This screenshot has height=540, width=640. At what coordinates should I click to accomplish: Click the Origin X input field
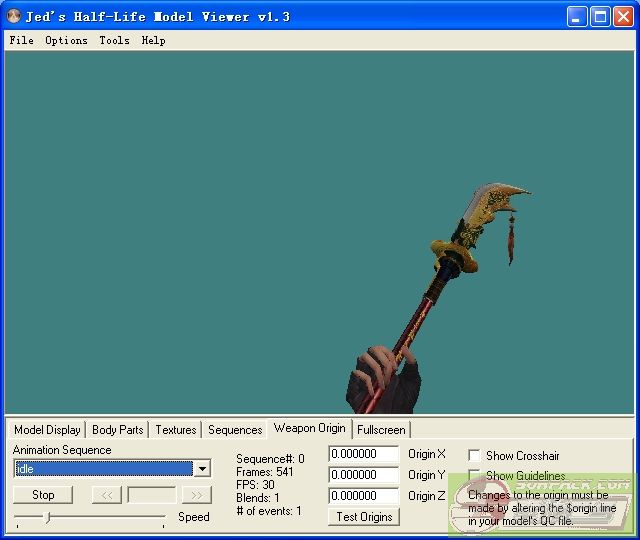(363, 454)
